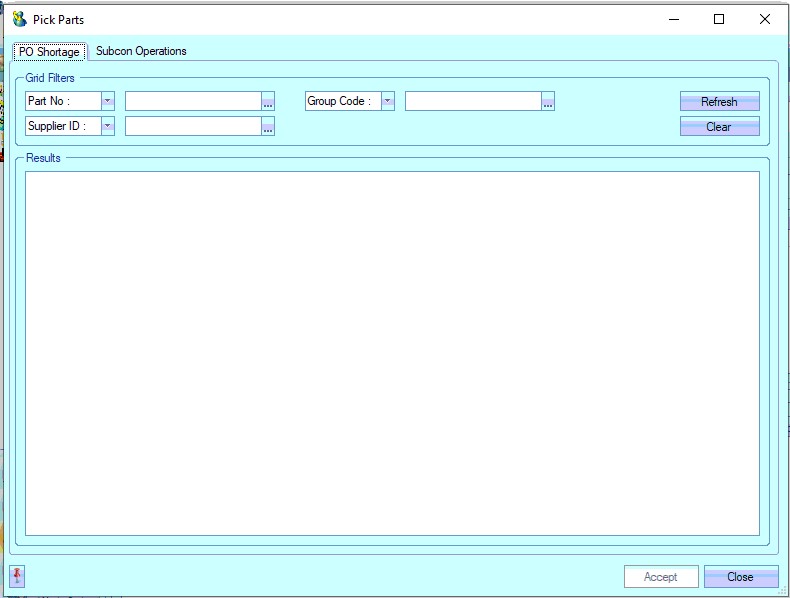Click the pin icon at bottom left
Screen dimensions: 790x598
(x=17, y=576)
